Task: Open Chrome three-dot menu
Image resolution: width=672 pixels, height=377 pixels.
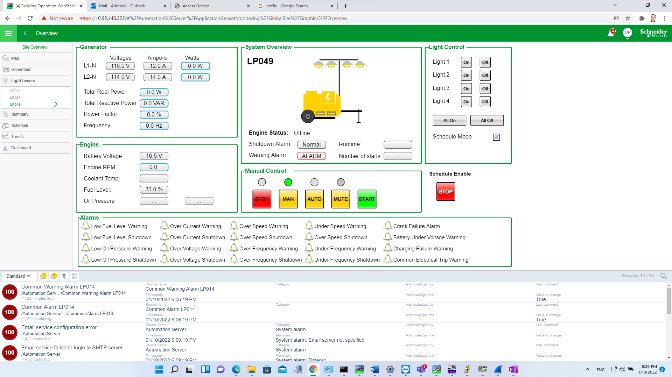Action: pos(665,18)
